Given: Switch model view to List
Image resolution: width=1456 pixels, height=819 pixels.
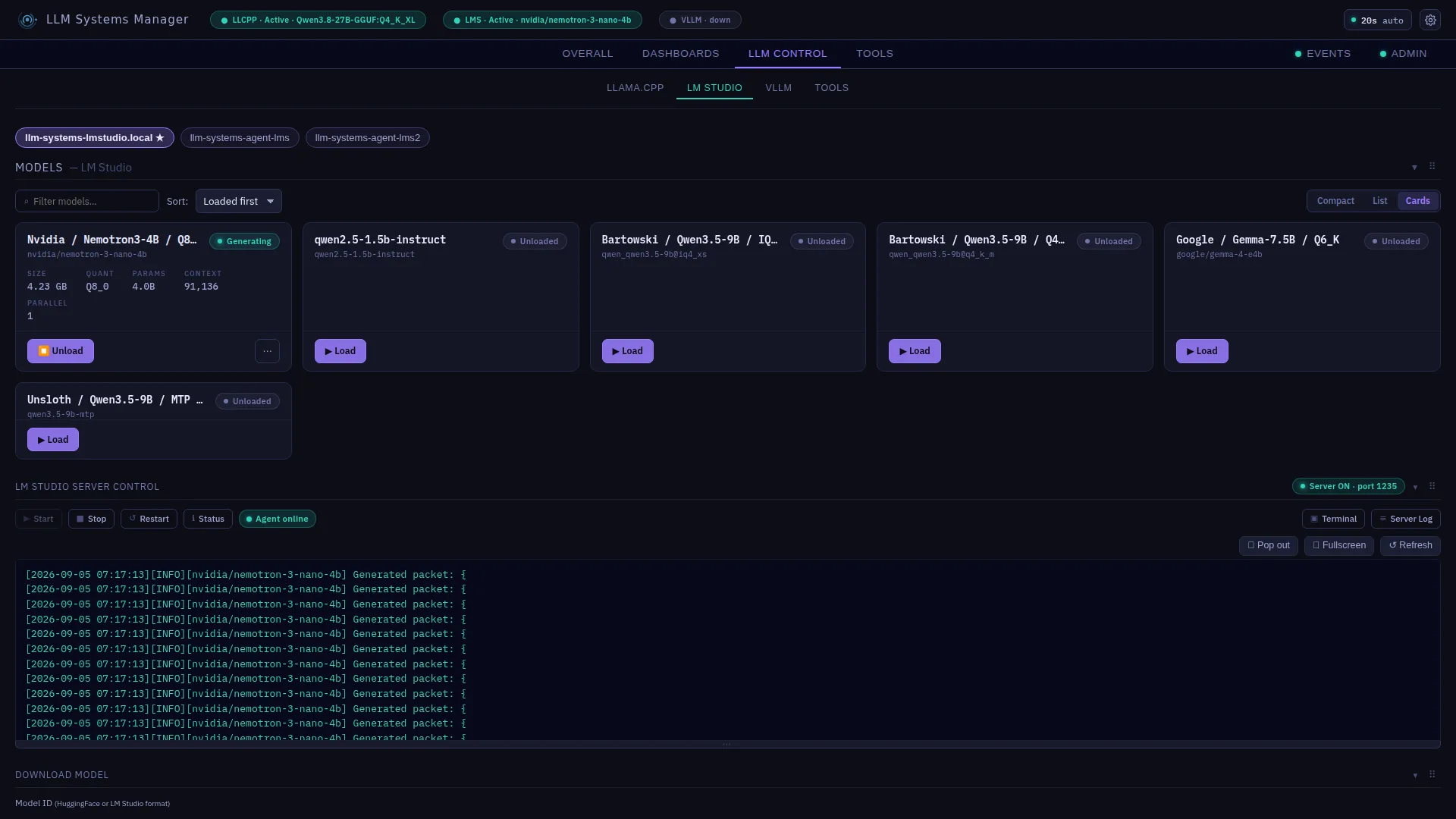Looking at the screenshot, I should [1379, 201].
